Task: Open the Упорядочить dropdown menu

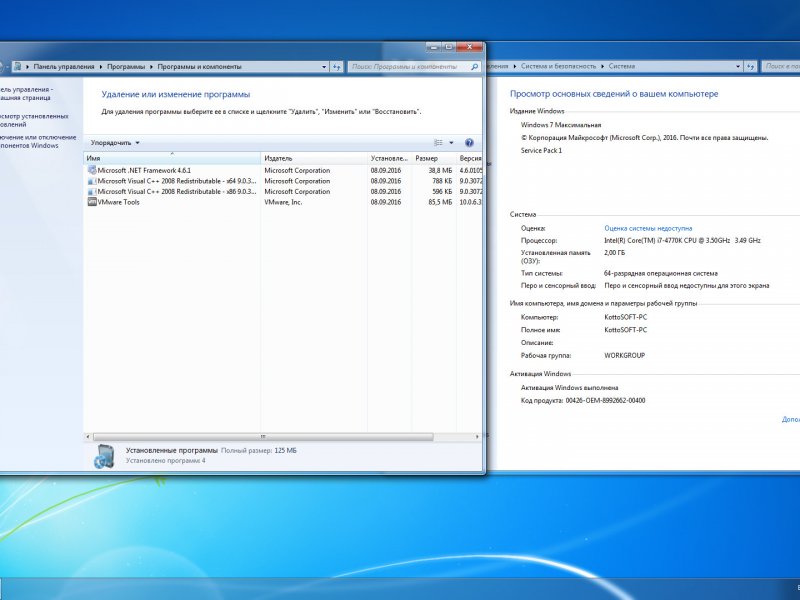Action: click(115, 143)
